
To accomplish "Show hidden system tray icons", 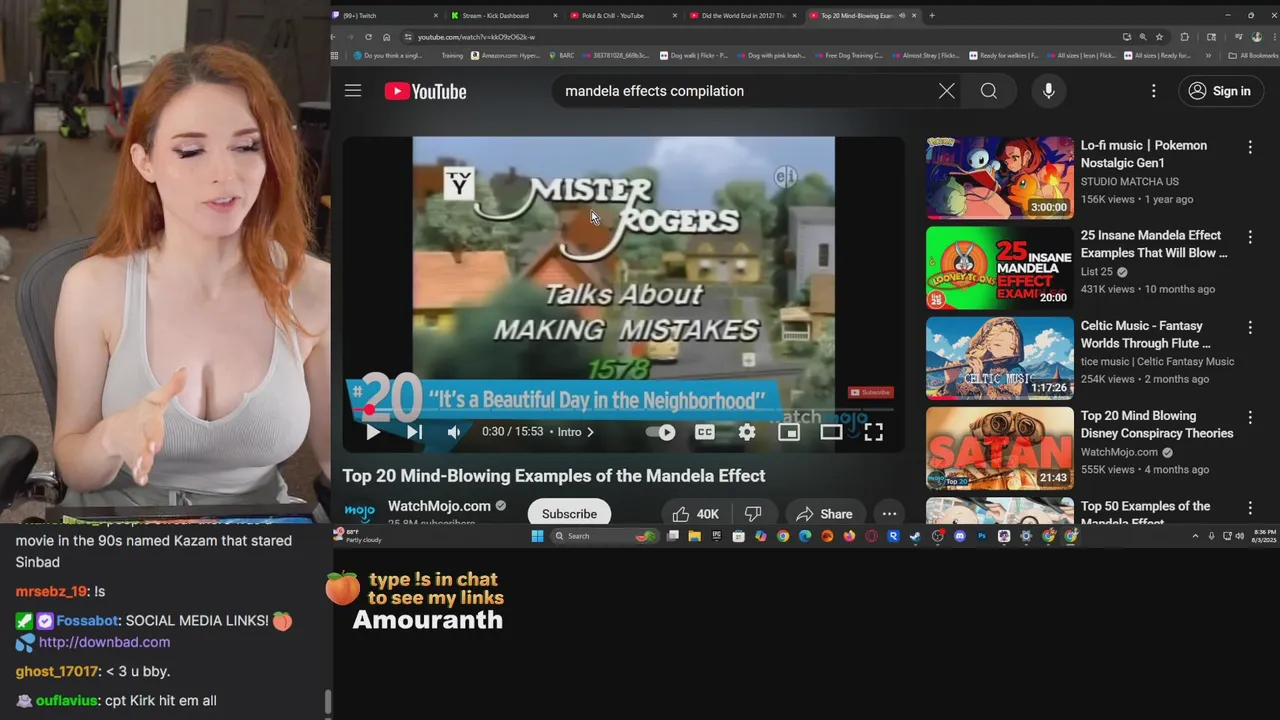I will (x=1195, y=536).
